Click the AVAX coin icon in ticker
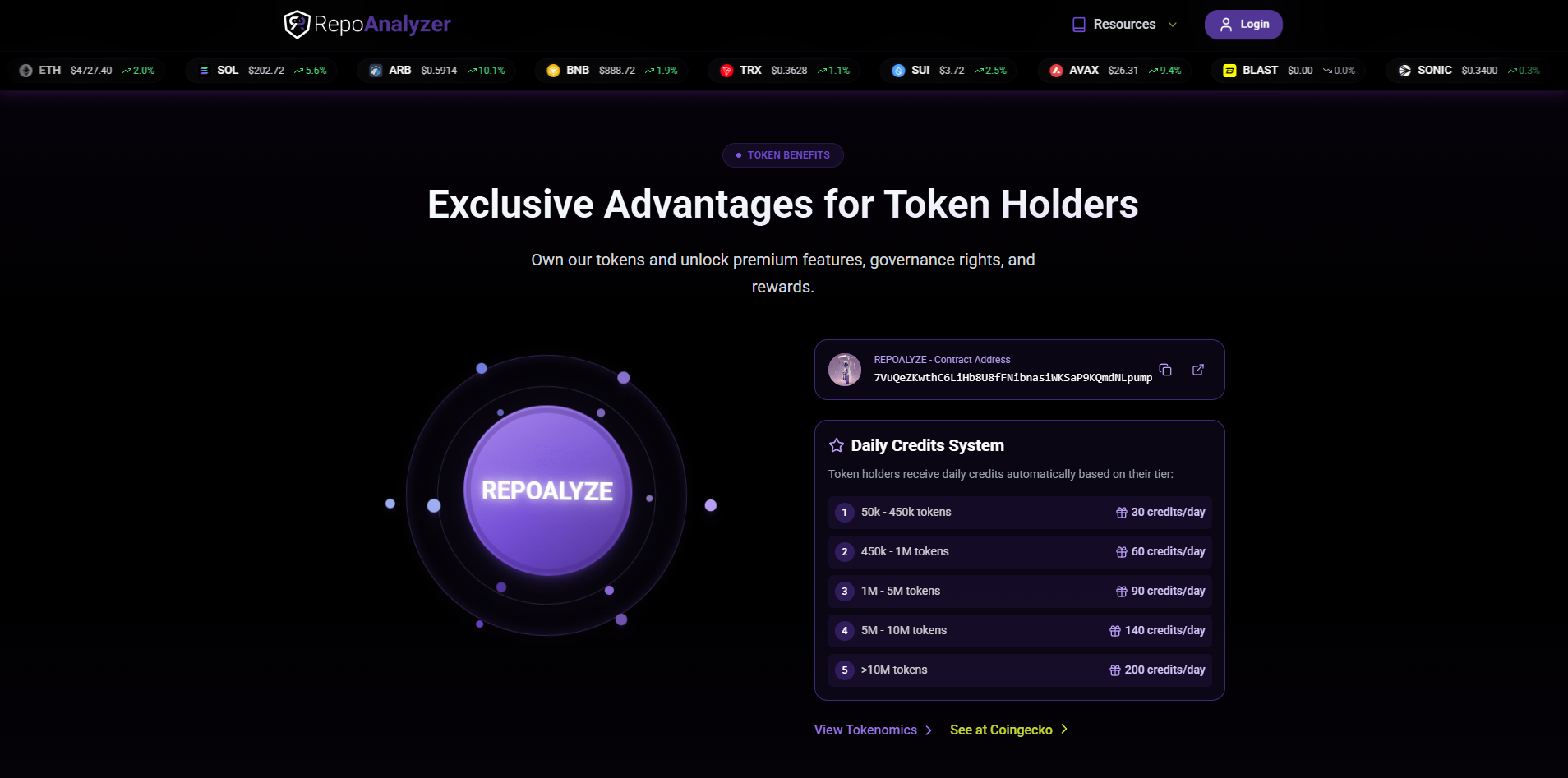Screen dimensions: 1568x778 pyautogui.click(x=1056, y=71)
